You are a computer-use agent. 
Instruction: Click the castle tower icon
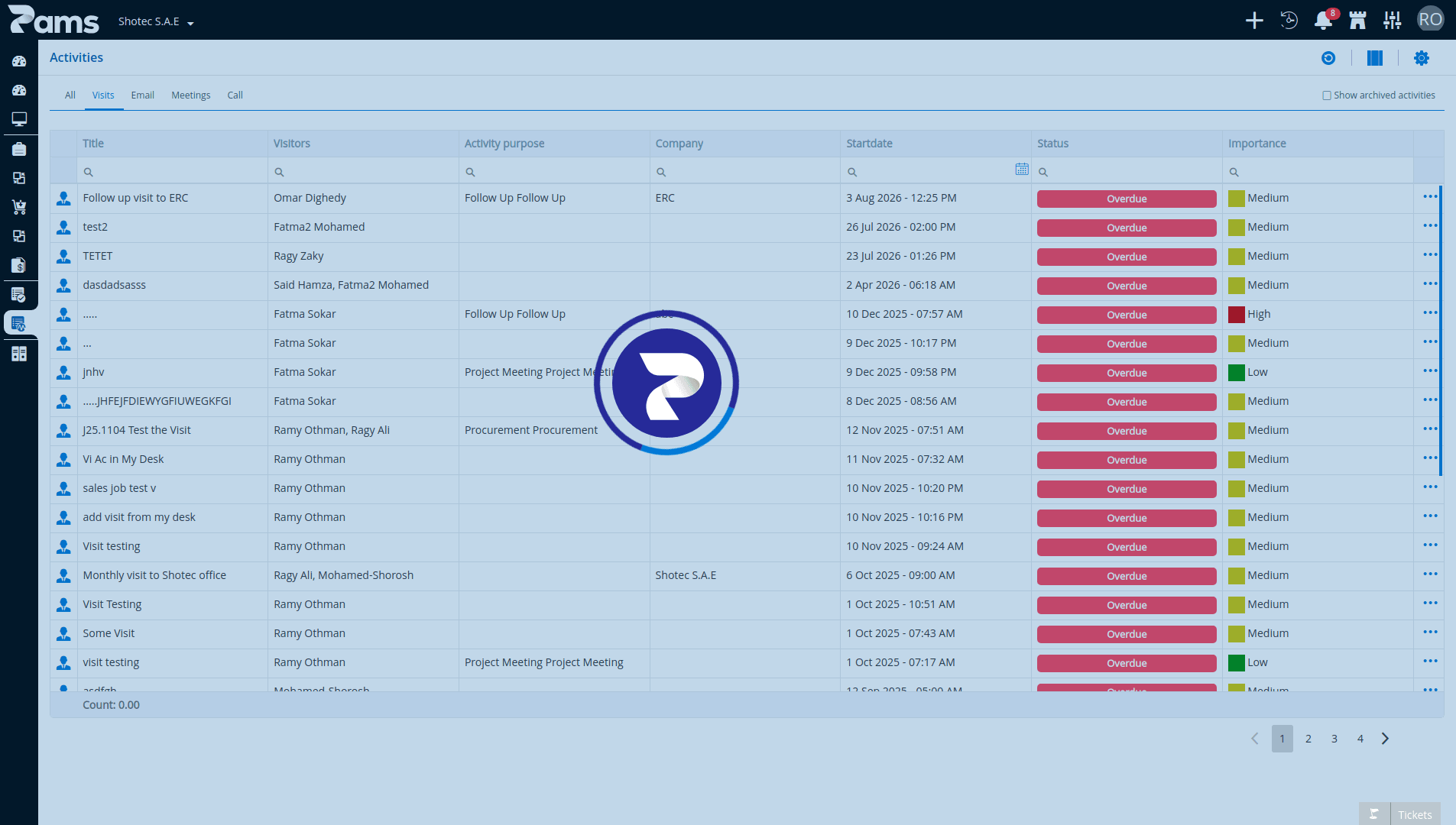1358,20
